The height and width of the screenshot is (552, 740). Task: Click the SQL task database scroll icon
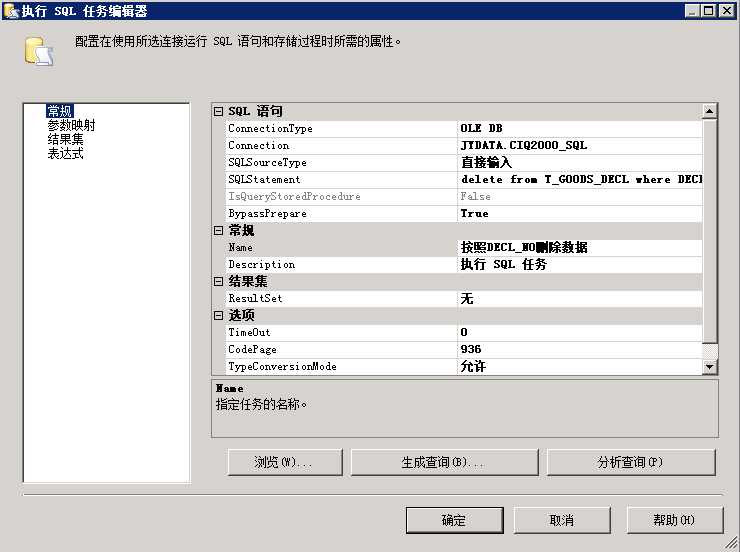39,51
